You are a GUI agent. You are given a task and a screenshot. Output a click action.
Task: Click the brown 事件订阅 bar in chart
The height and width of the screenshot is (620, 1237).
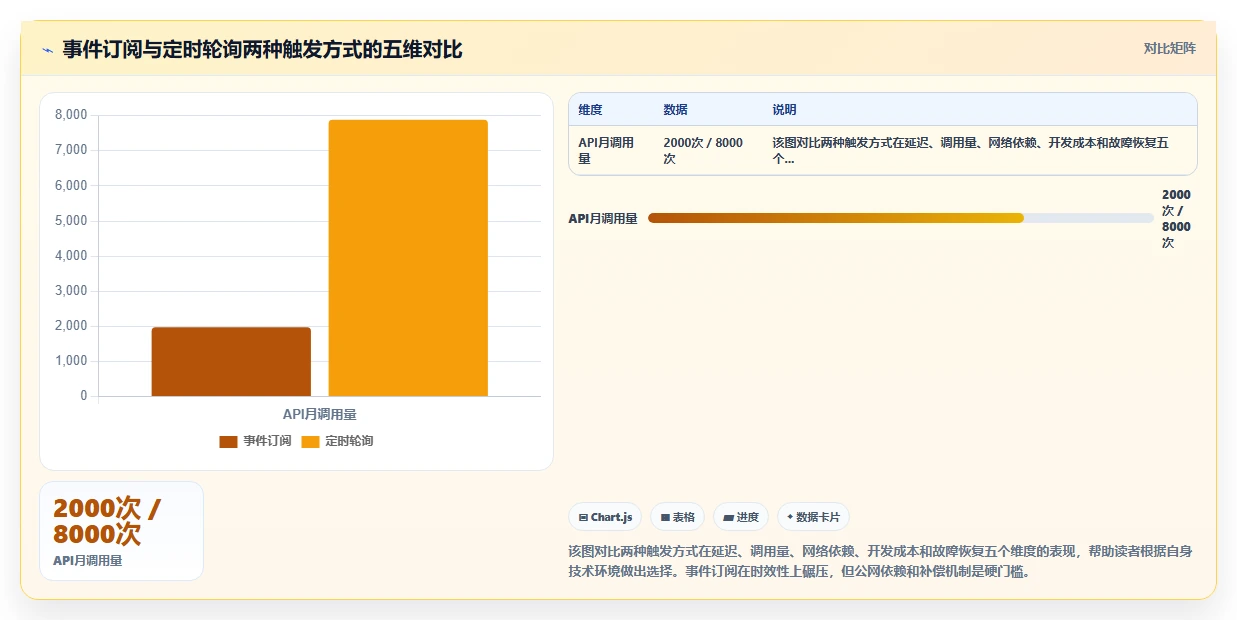231,361
